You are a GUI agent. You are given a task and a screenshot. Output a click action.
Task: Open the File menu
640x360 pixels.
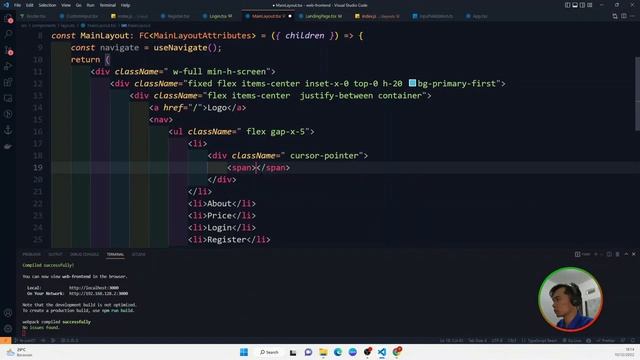18,5
